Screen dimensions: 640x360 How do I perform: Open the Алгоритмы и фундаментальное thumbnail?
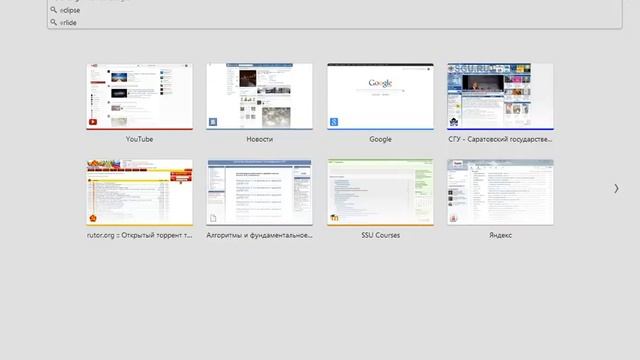pos(260,192)
